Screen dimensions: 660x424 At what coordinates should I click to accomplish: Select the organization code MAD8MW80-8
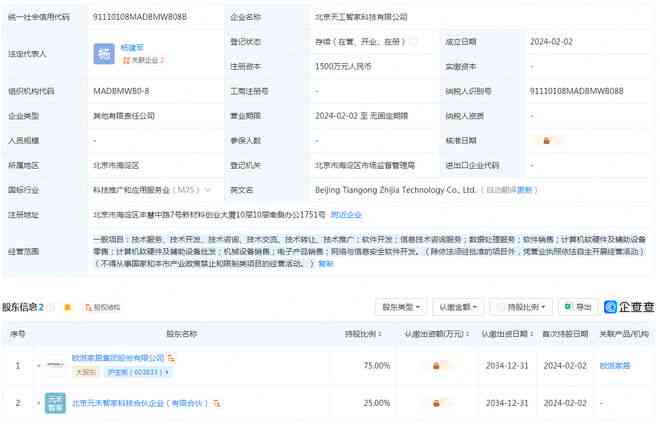pyautogui.click(x=121, y=91)
